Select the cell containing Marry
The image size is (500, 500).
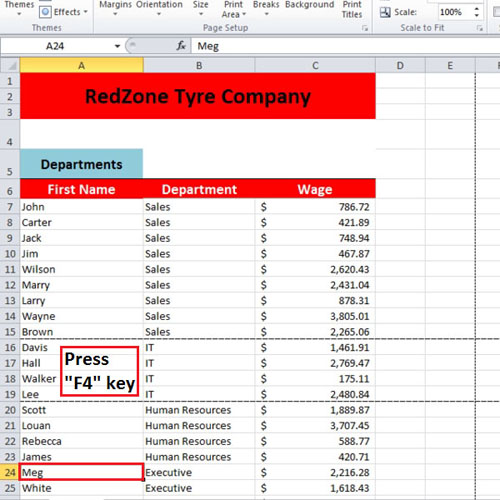(82, 285)
